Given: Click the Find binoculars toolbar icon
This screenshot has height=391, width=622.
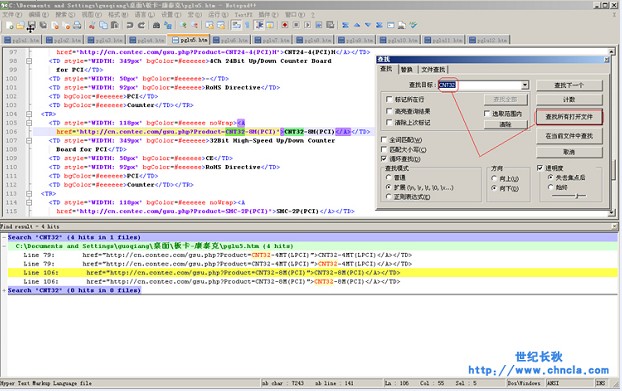Looking at the screenshot, I should [x=156, y=25].
